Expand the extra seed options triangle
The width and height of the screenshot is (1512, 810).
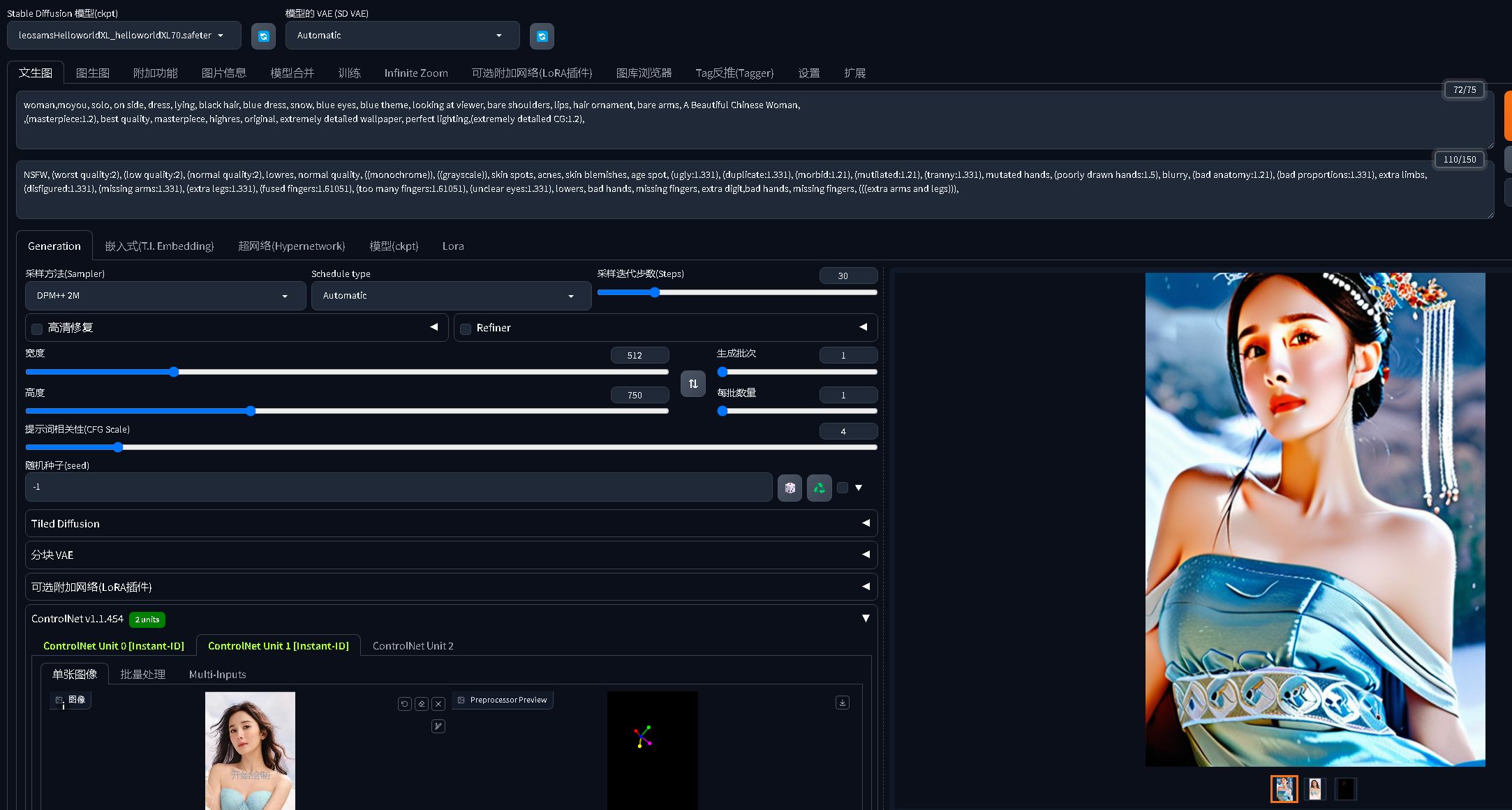point(859,488)
